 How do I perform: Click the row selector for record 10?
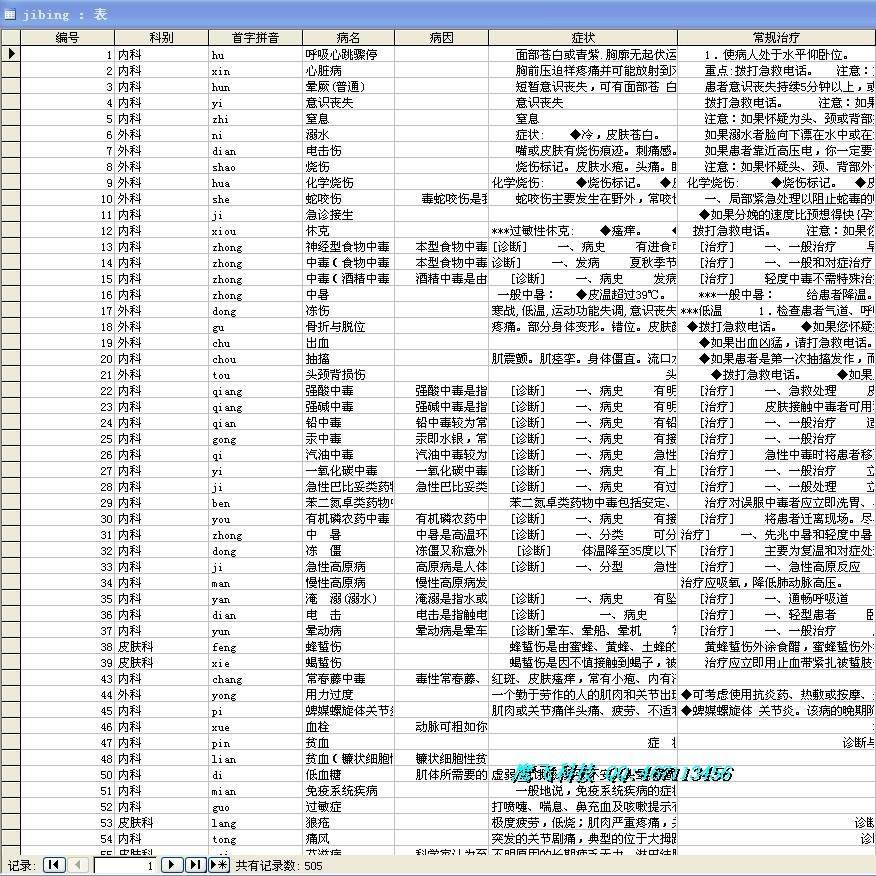tap(10, 198)
